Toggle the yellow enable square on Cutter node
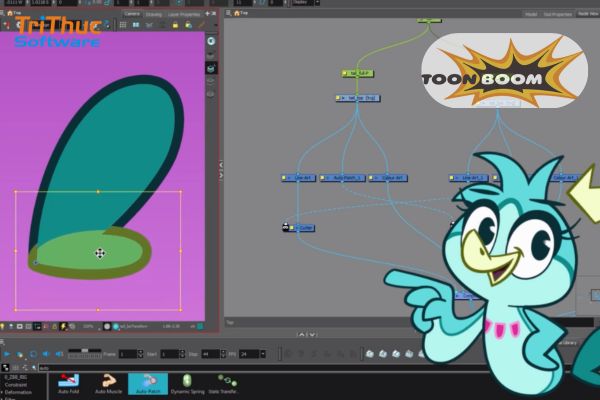Image resolution: width=600 pixels, height=400 pixels. point(292,228)
